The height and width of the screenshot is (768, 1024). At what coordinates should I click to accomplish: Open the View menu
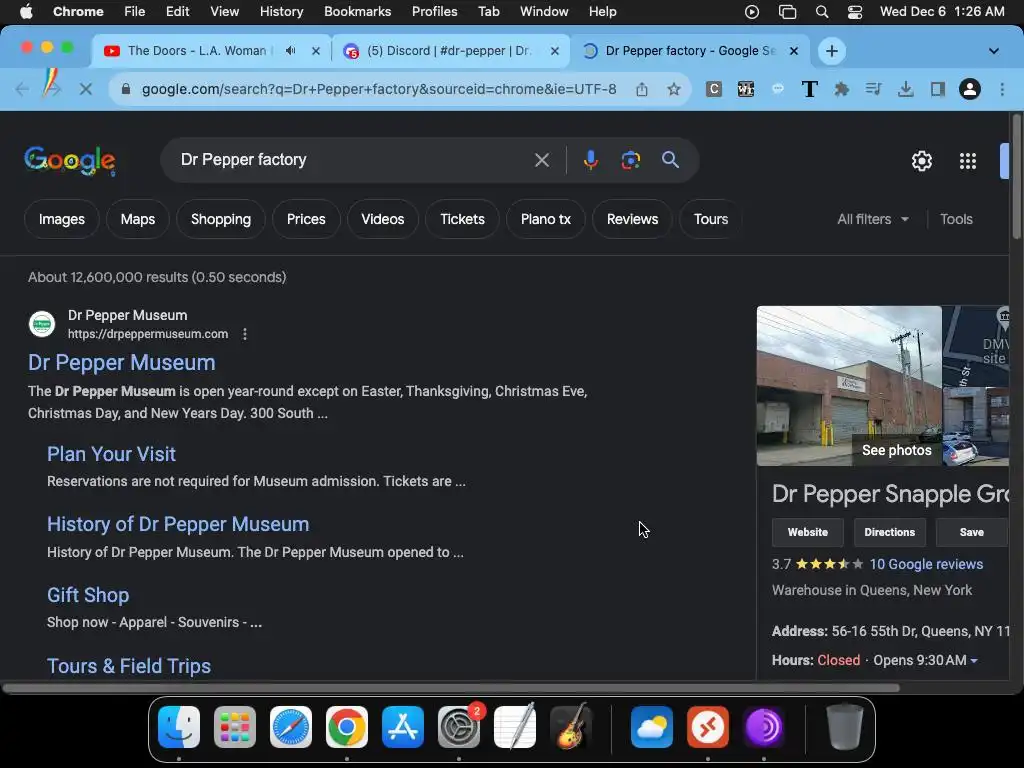click(x=224, y=12)
